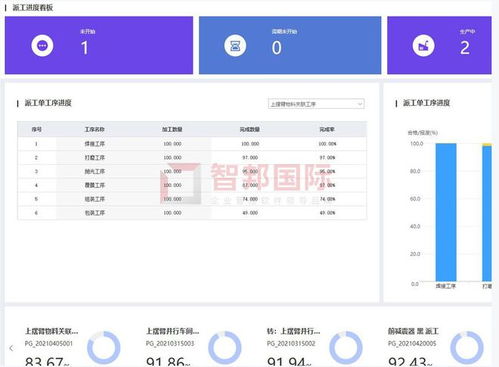499x367 pixels.
Task: Open work order PG_20210405001
Action: (48, 343)
